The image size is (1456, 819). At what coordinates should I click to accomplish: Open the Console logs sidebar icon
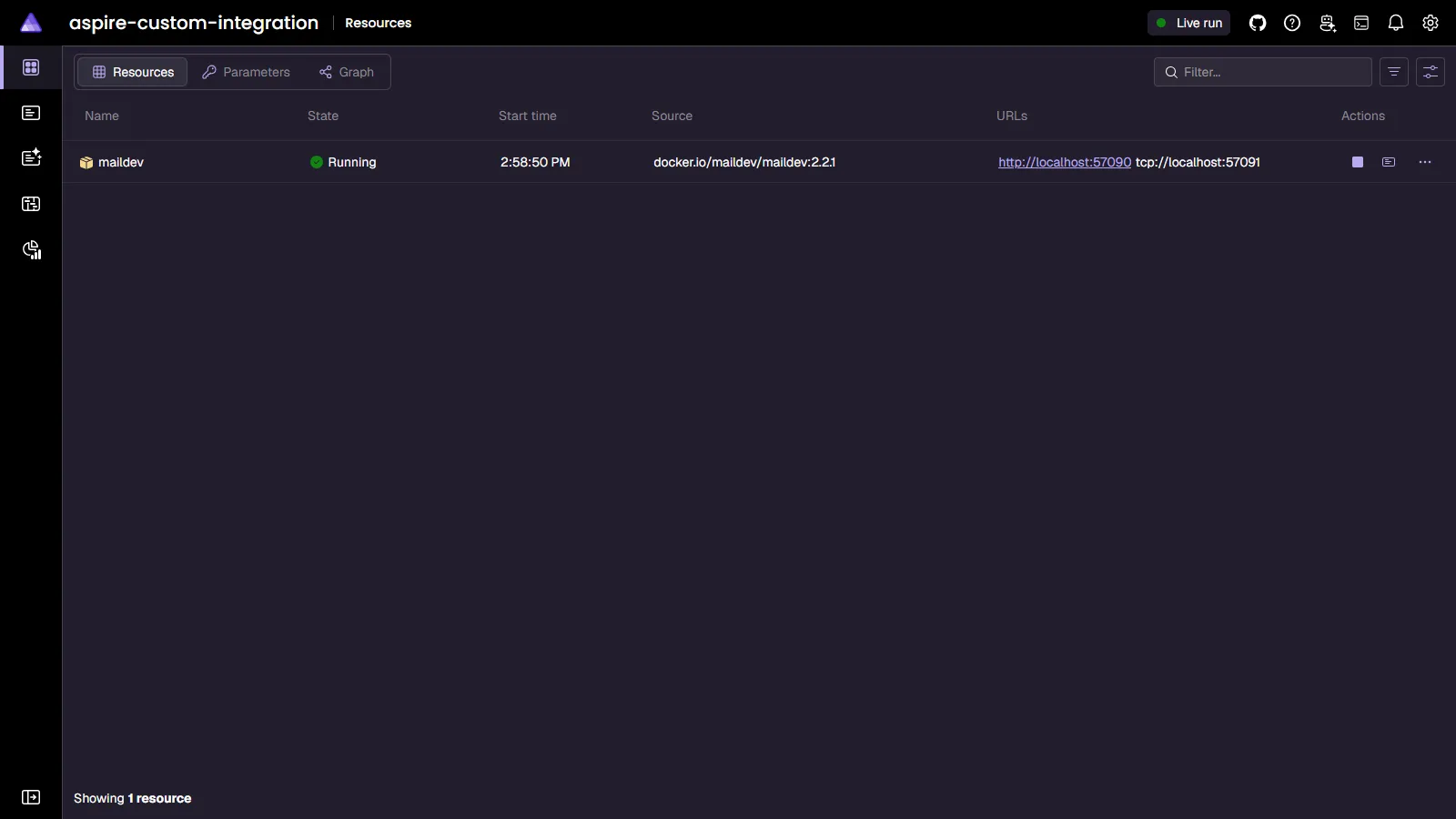pyautogui.click(x=31, y=113)
